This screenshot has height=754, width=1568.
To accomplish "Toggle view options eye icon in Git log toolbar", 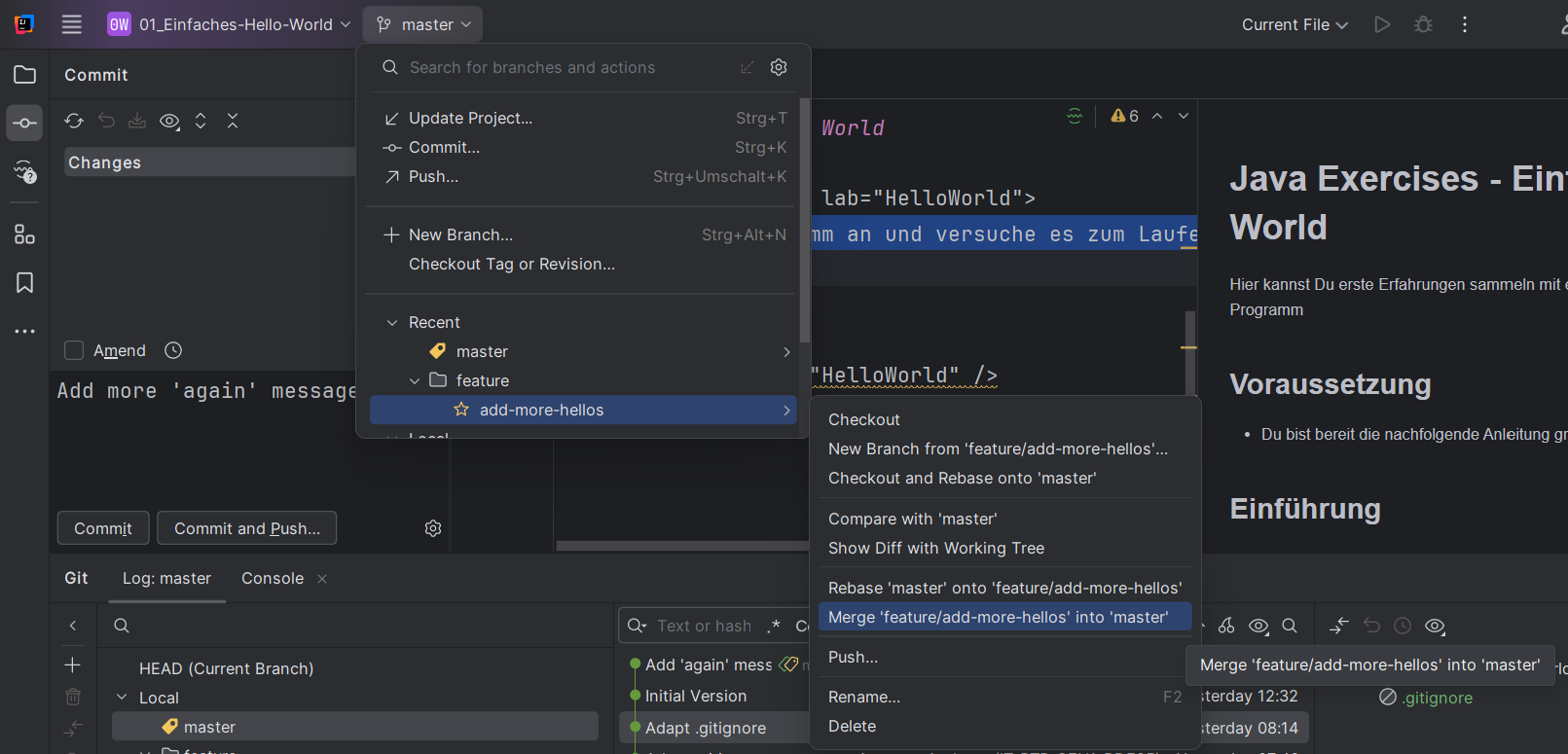I will [1258, 626].
